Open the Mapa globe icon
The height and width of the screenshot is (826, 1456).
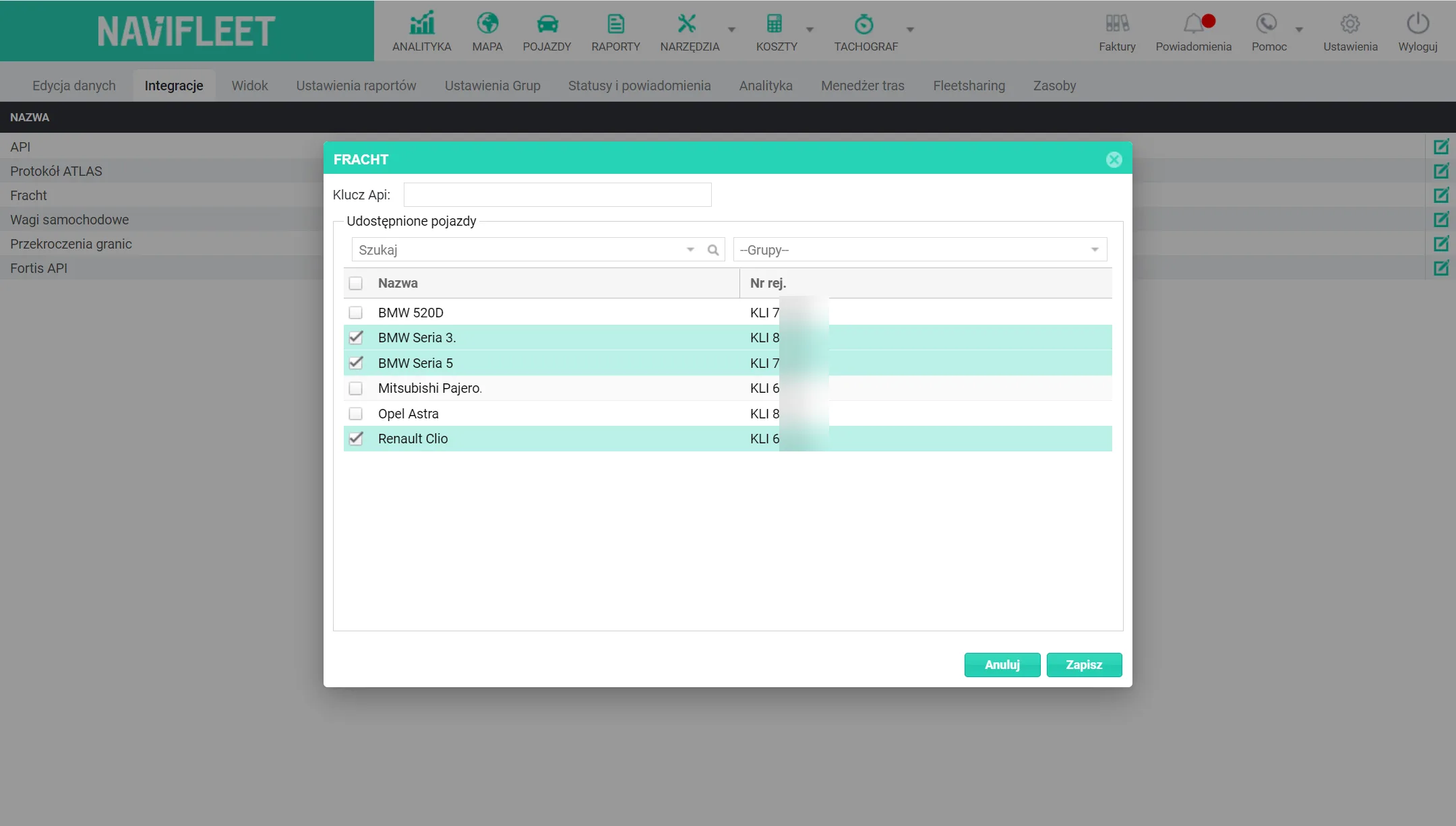[487, 24]
